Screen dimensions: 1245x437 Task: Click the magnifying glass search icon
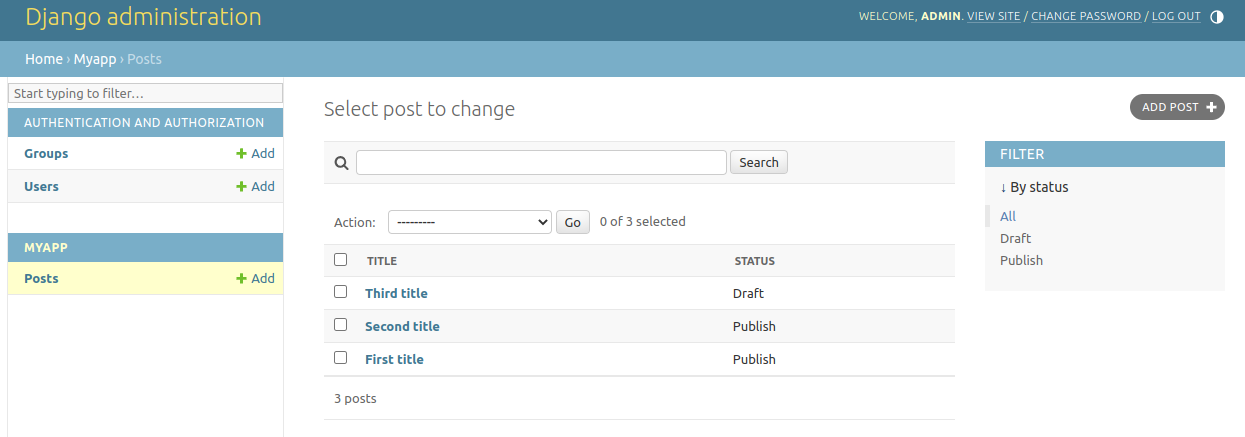coord(341,163)
